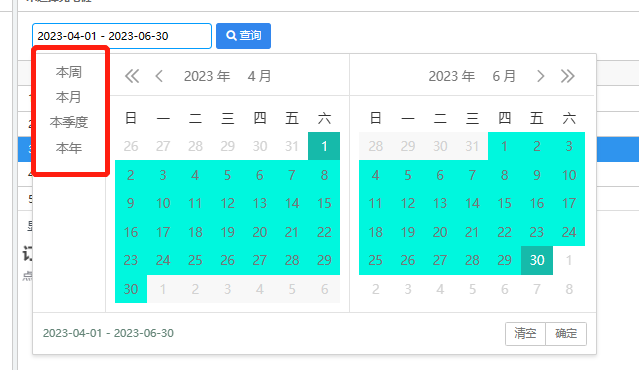Click the 确定 confirm button
The height and width of the screenshot is (370, 639).
[566, 334]
